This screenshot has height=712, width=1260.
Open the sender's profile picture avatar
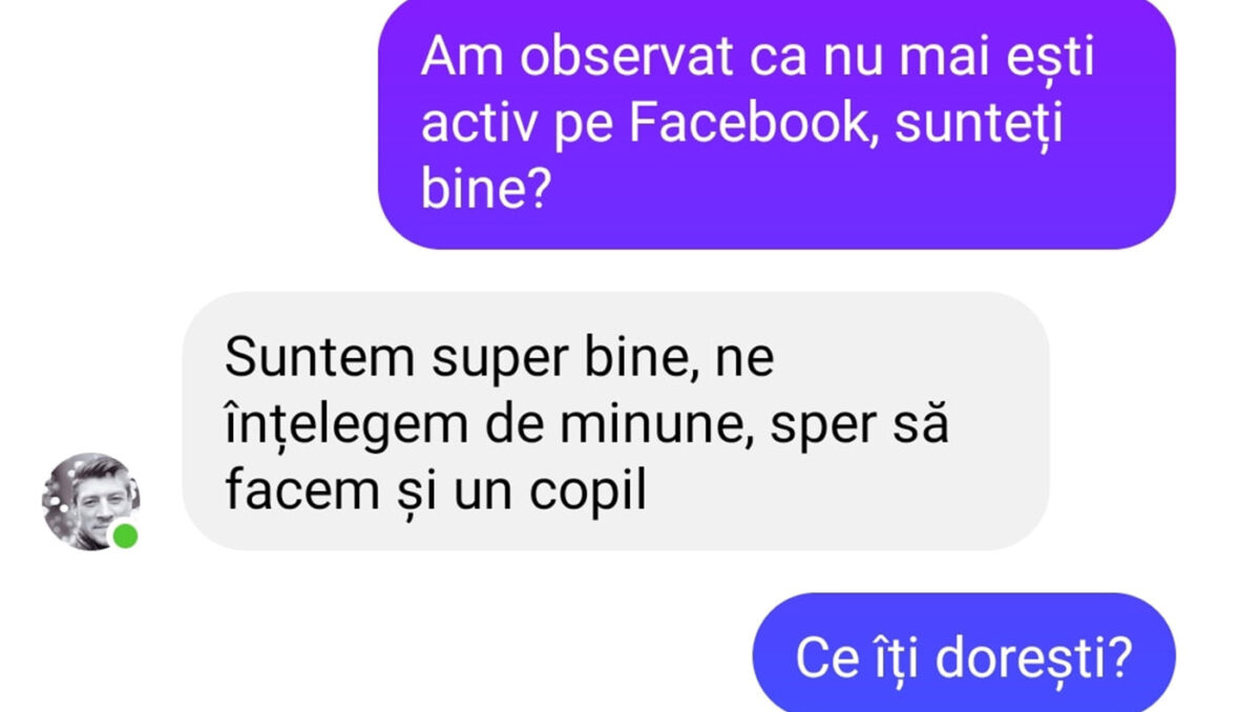point(91,502)
